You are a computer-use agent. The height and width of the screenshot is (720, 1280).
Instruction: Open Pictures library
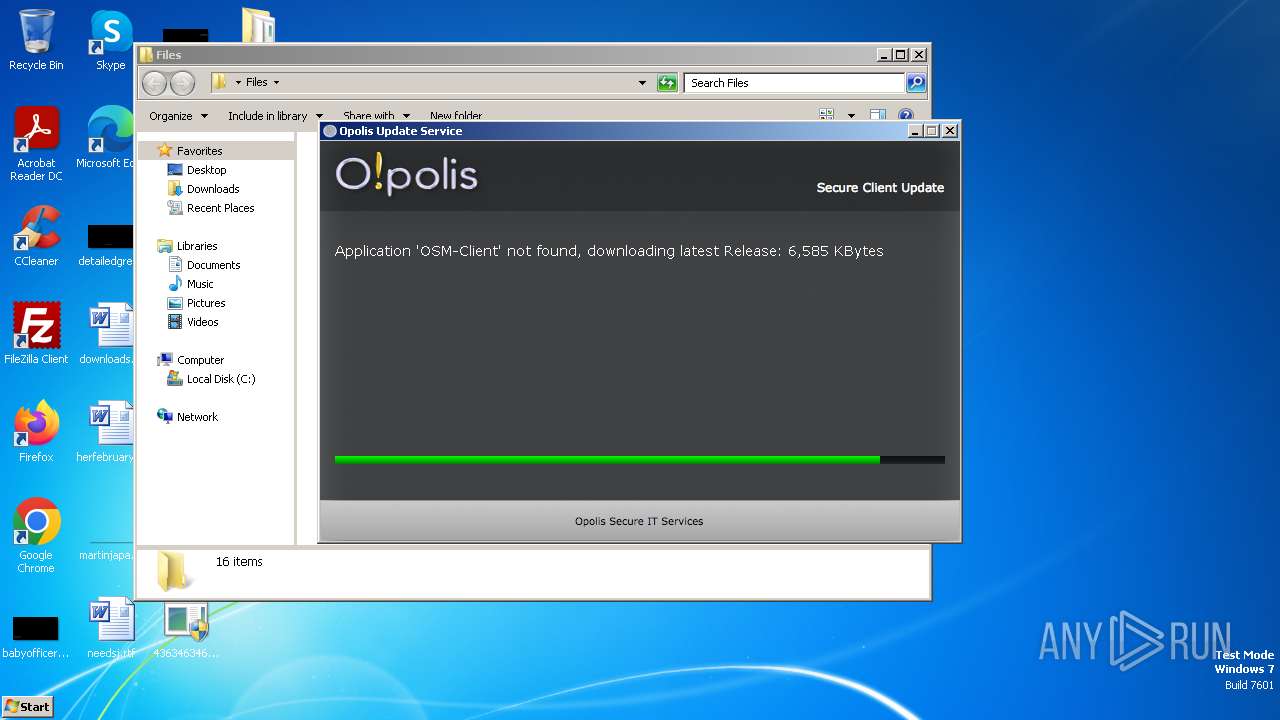[x=206, y=303]
